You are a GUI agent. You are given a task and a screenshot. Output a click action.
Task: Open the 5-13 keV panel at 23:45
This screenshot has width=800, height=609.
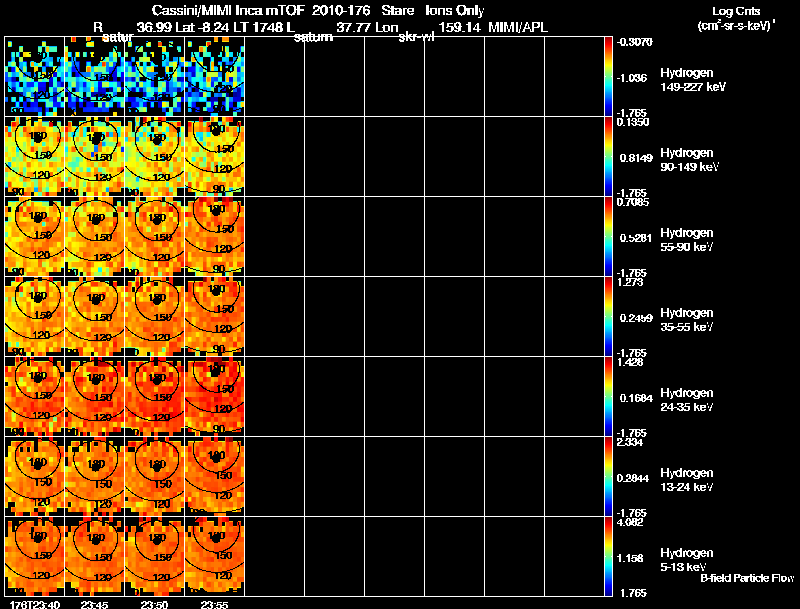95,556
